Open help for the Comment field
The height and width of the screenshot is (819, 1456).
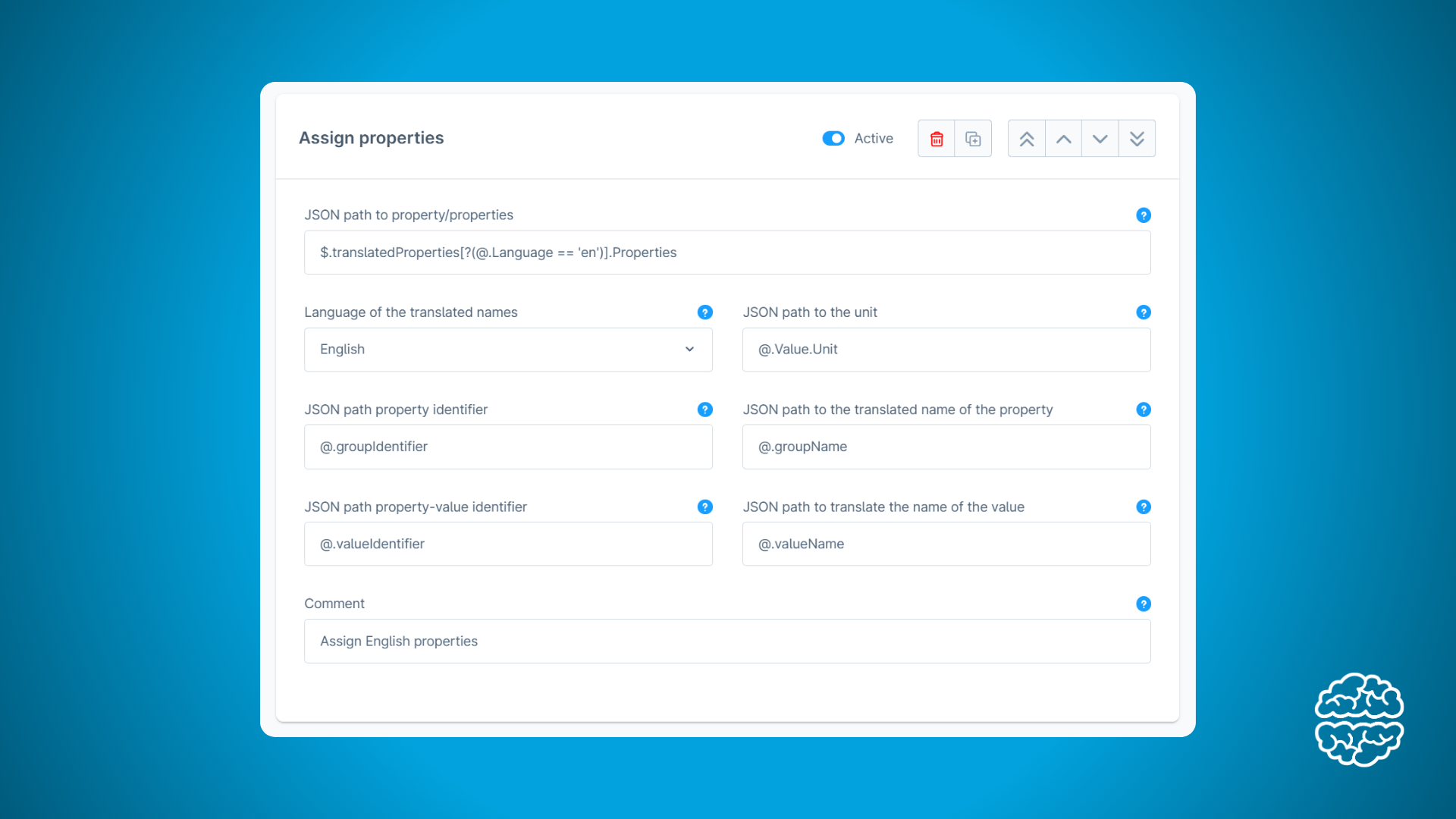1144,604
